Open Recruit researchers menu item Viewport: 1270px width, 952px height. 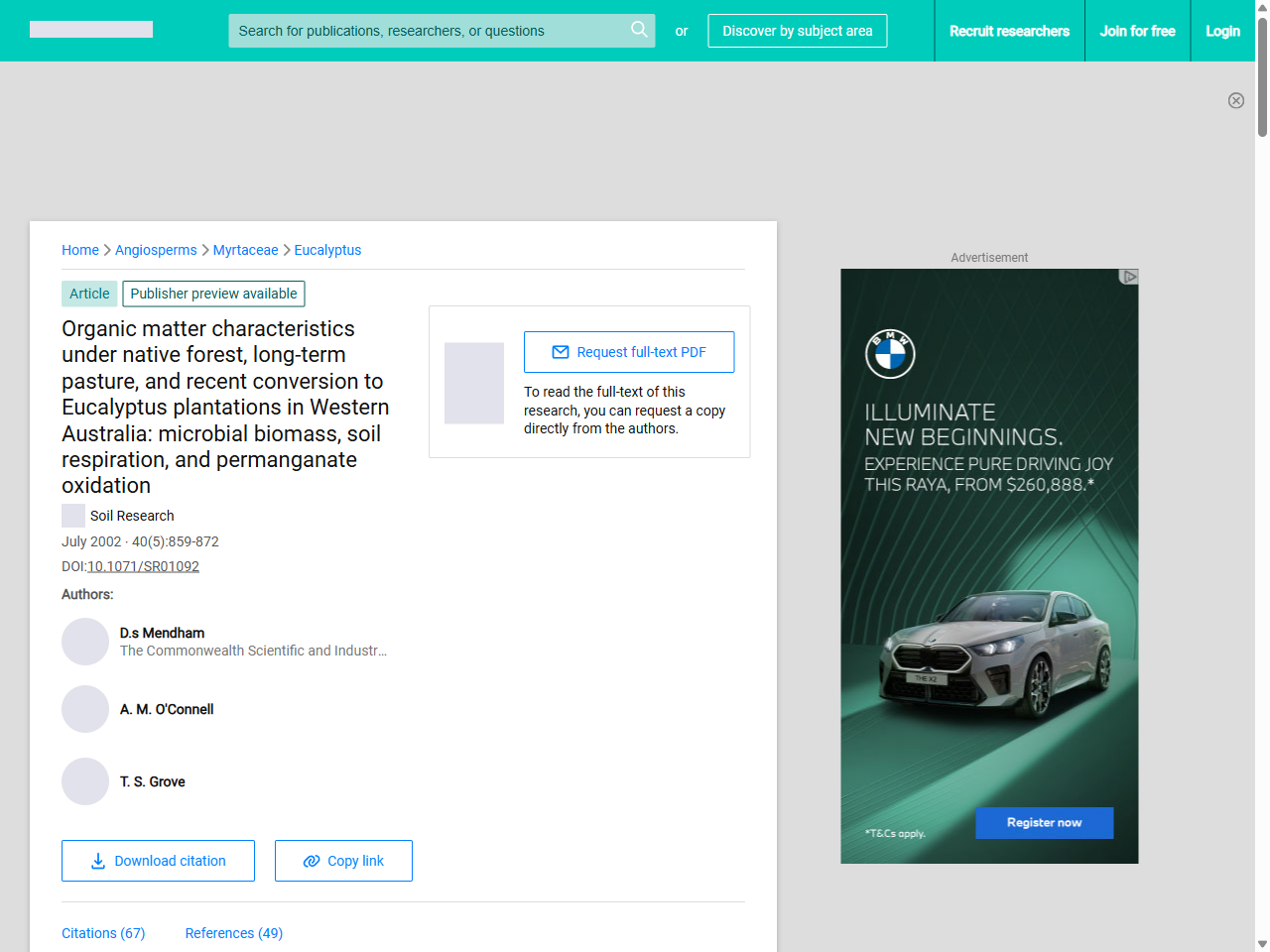point(1009,31)
